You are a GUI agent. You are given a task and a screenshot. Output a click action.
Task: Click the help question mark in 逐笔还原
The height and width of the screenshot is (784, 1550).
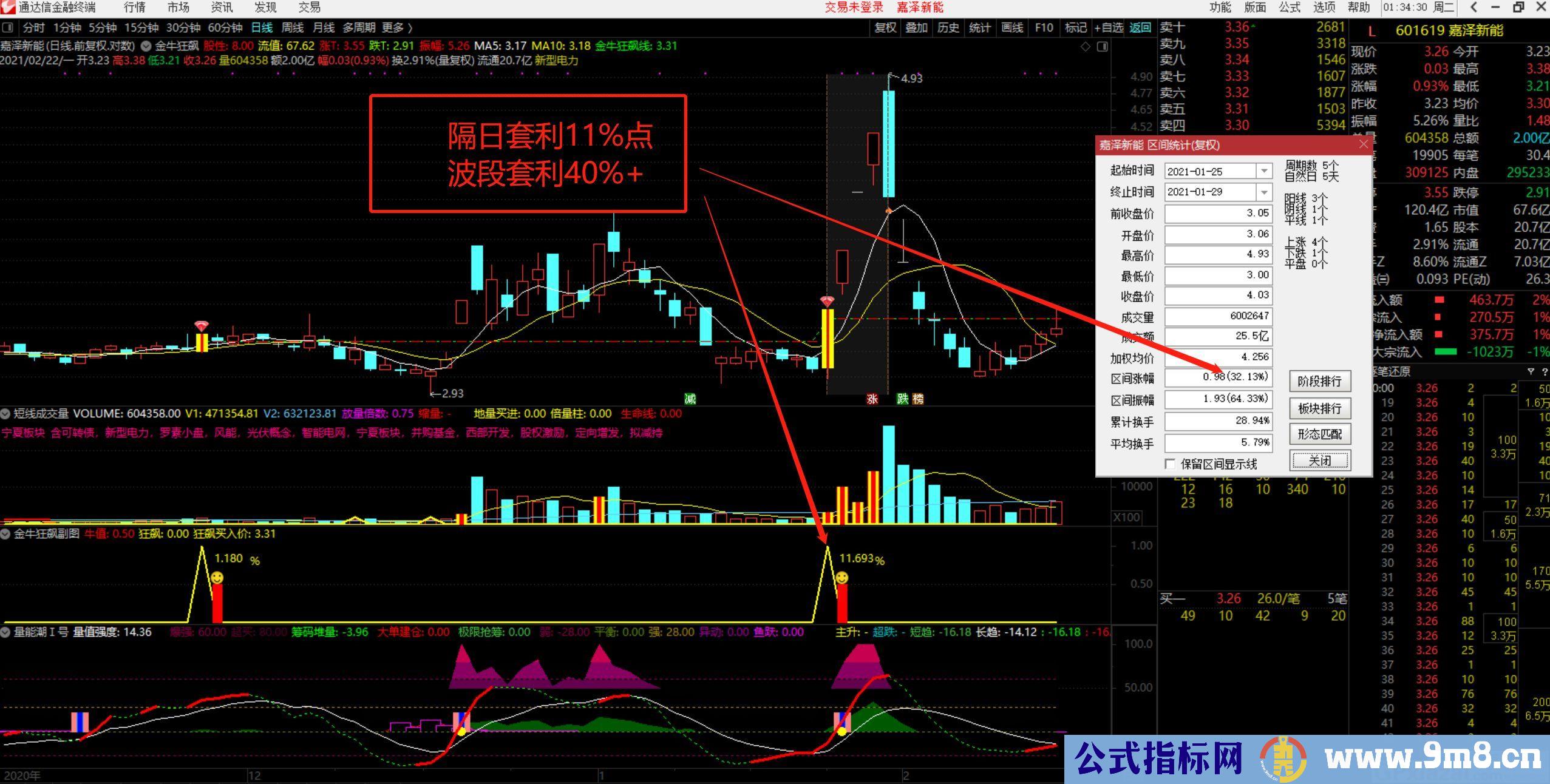1545,371
